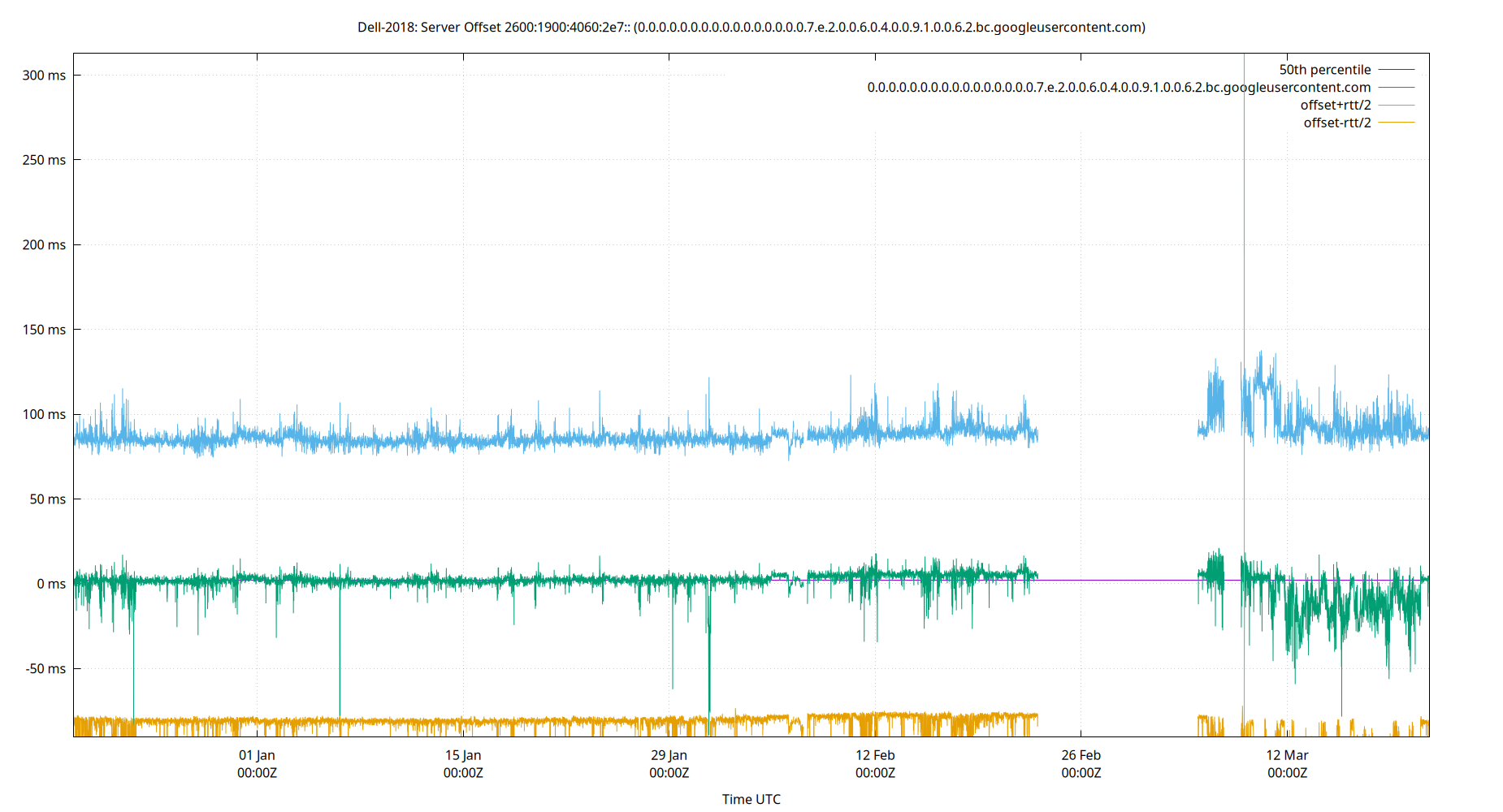Click the '150 ms' y-axis label
The width and height of the screenshot is (1503, 812).
[46, 330]
